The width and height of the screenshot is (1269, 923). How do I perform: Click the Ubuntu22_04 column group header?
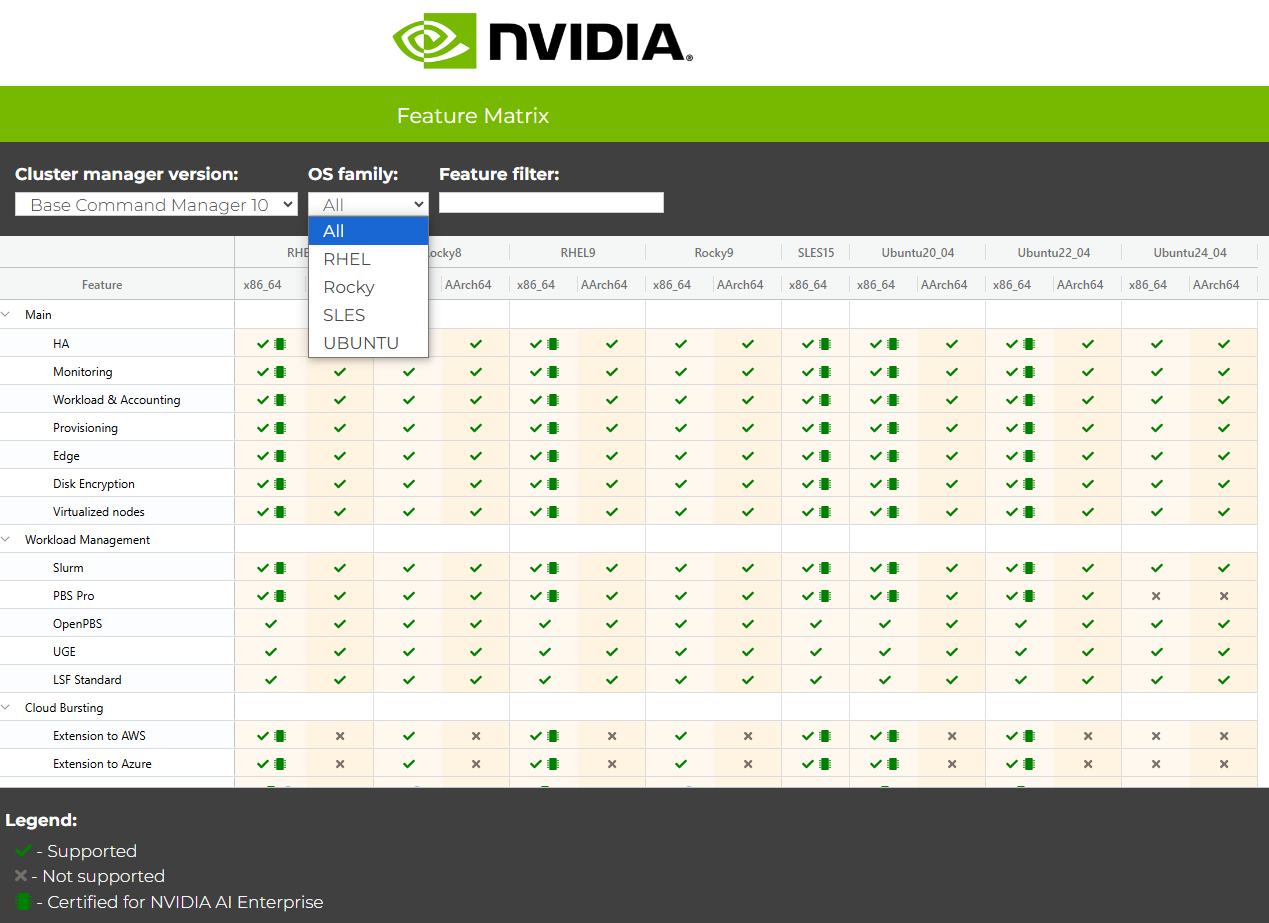pyautogui.click(x=1053, y=253)
